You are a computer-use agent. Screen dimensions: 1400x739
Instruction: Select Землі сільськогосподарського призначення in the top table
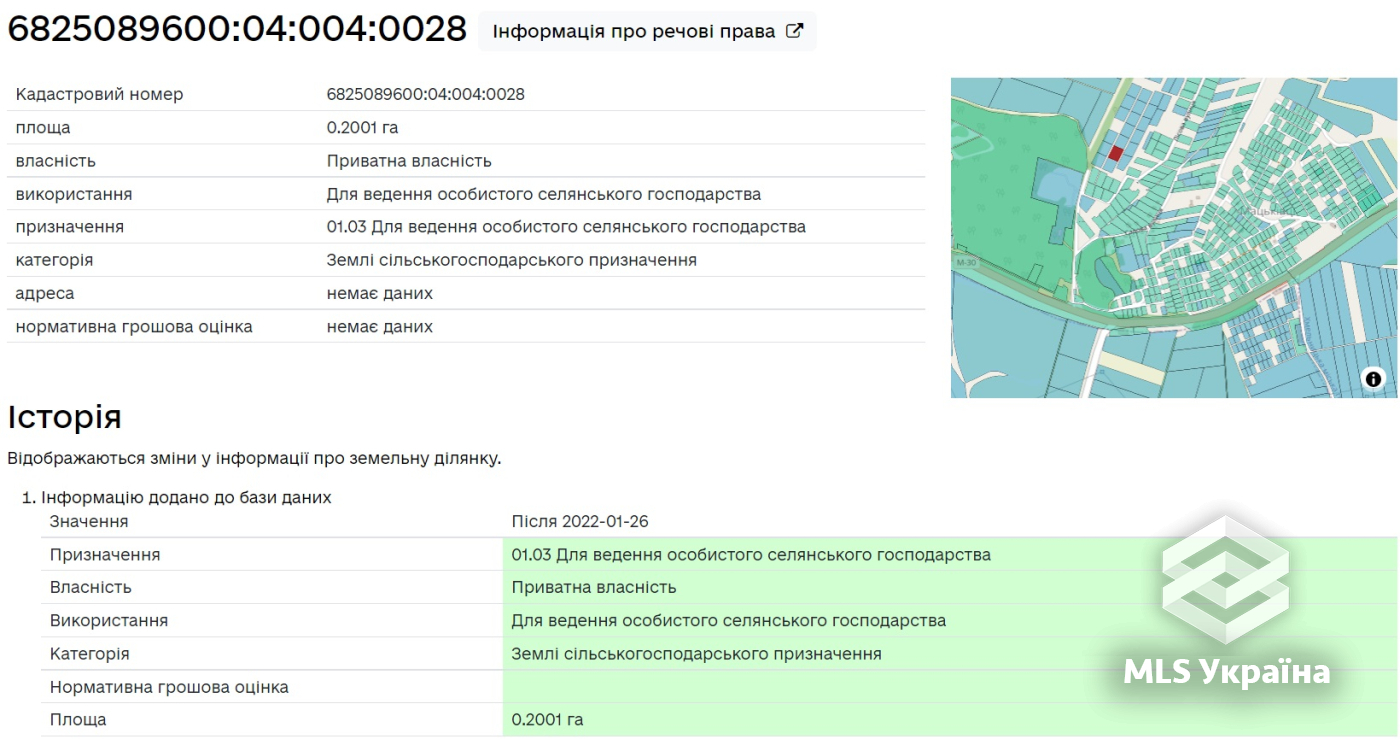click(512, 259)
